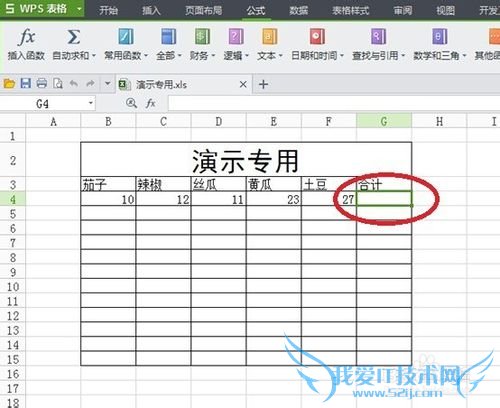
Task: Click the cell labeled 合计
Action: (384, 184)
